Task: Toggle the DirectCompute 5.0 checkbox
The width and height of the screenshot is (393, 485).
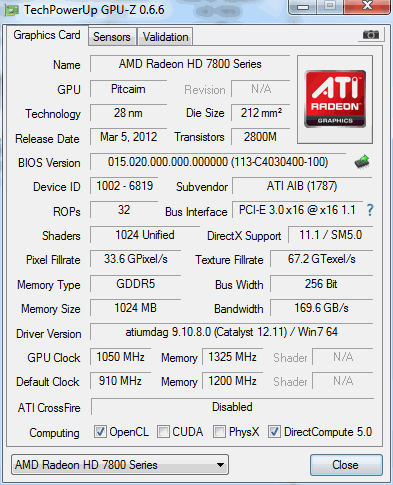Action: click(274, 432)
